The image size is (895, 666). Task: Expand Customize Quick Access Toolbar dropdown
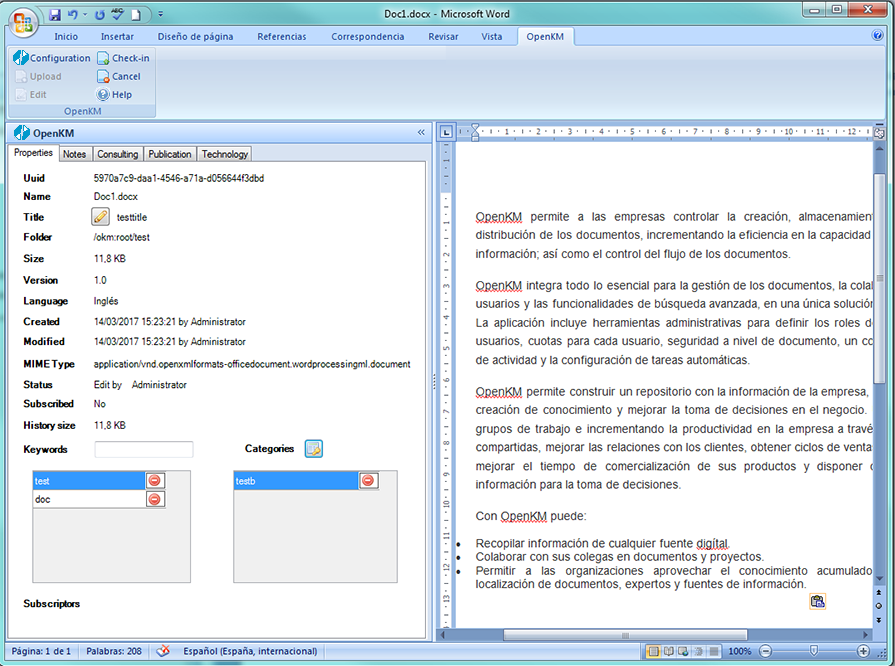[x=160, y=15]
